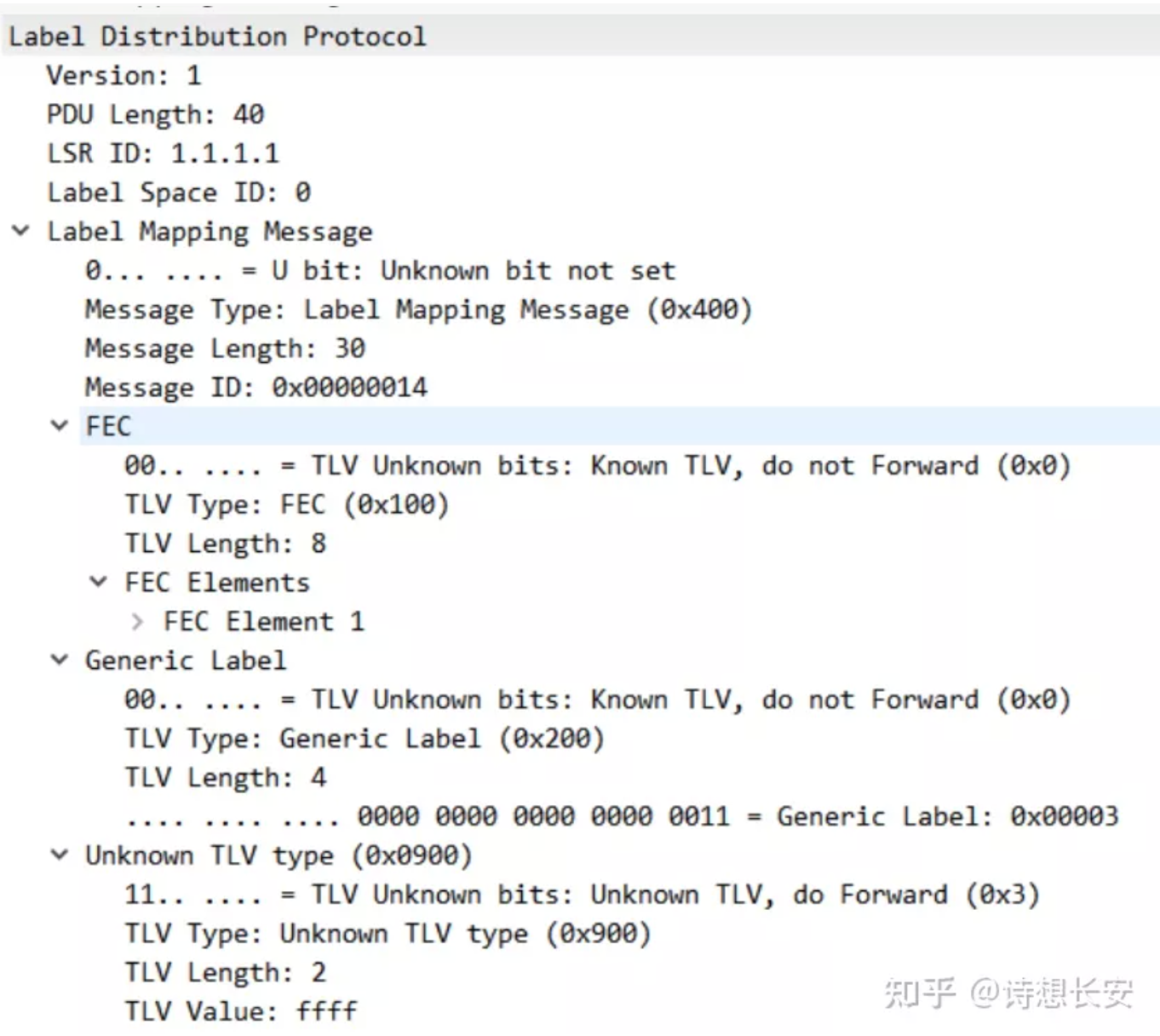Viewport: 1160px width, 1036px height.
Task: Select the LSR ID: 1.1.1.1 field
Action: (163, 153)
